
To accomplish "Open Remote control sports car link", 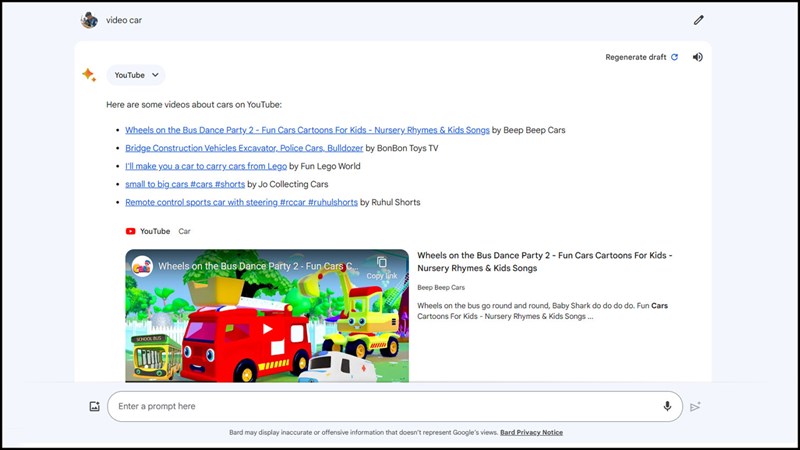I will pos(241,202).
